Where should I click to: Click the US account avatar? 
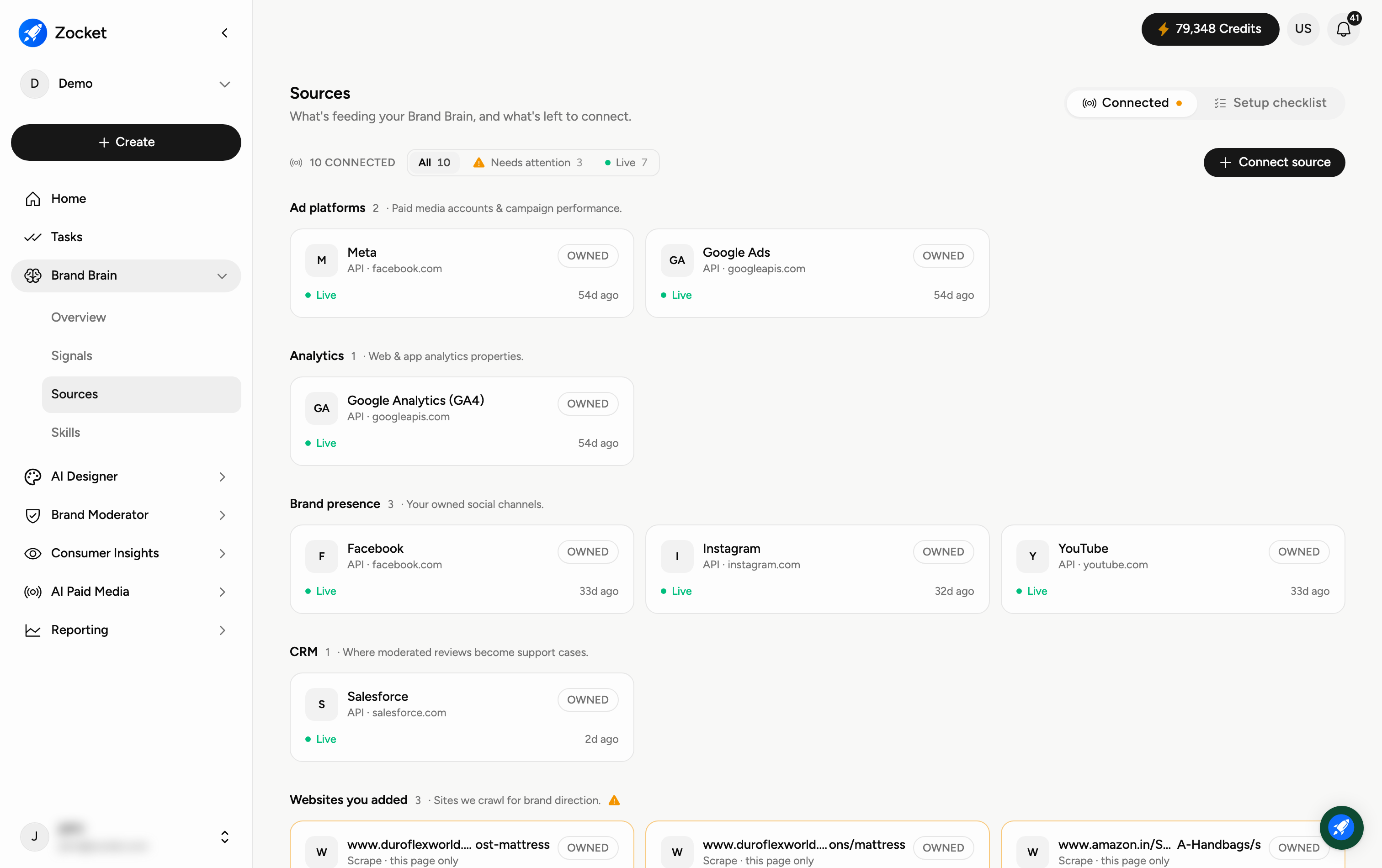1303,29
